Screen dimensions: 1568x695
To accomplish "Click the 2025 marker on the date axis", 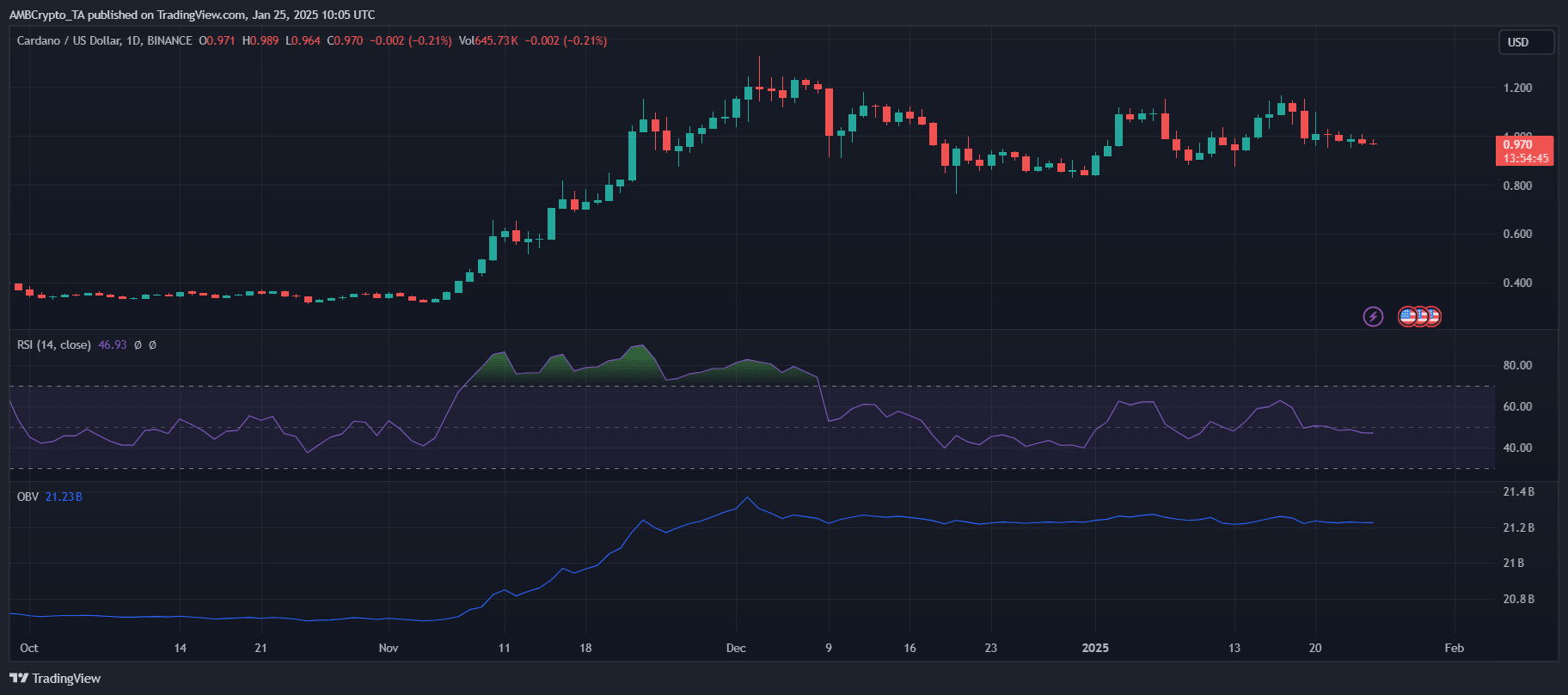I will tap(1095, 648).
